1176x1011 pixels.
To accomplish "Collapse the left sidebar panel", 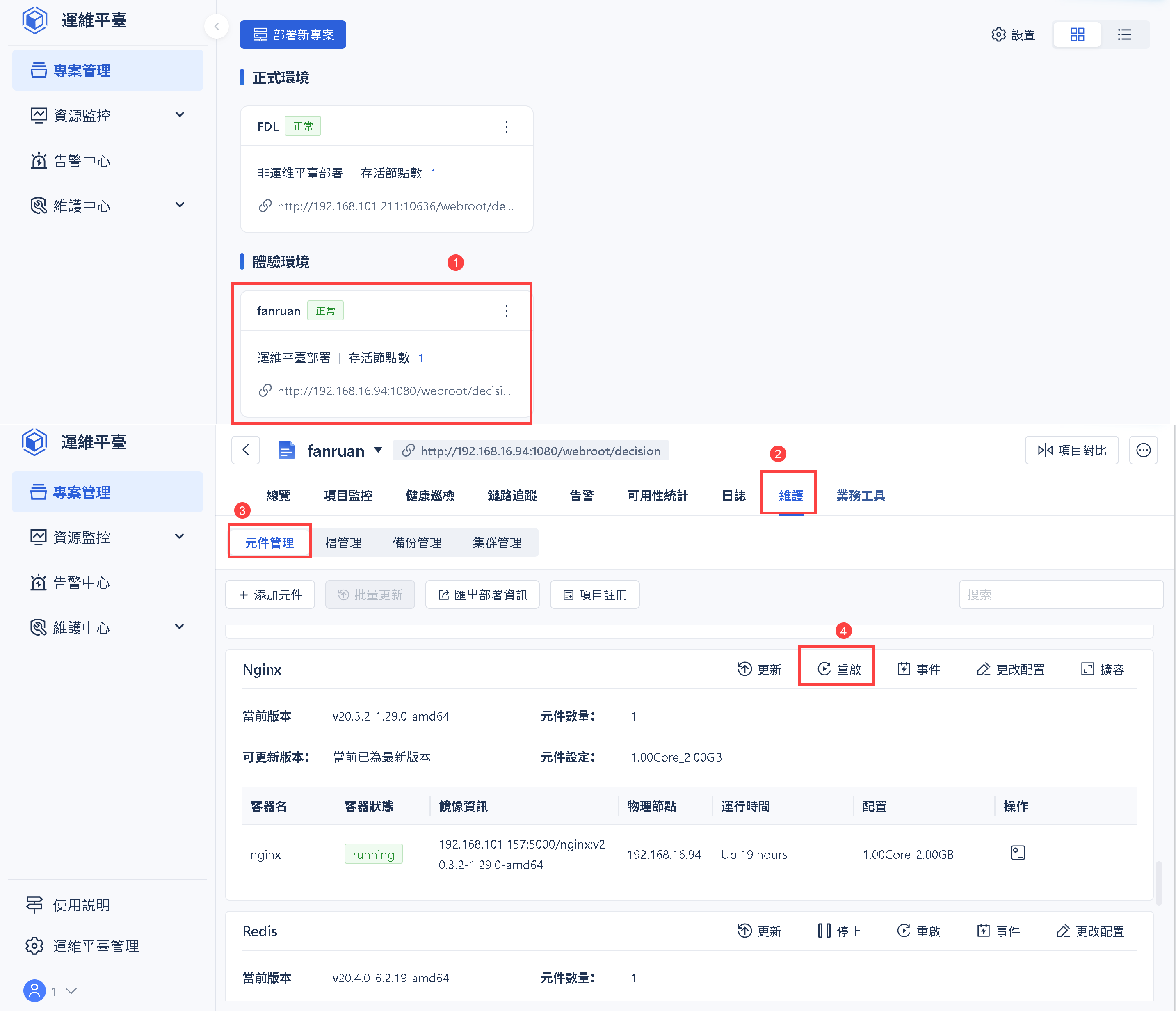I will point(216,26).
